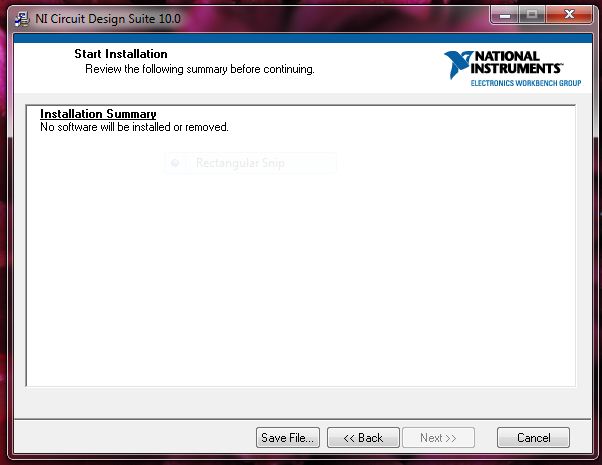
Task: Click empty area of the summary text box
Action: pyautogui.click(x=300, y=280)
